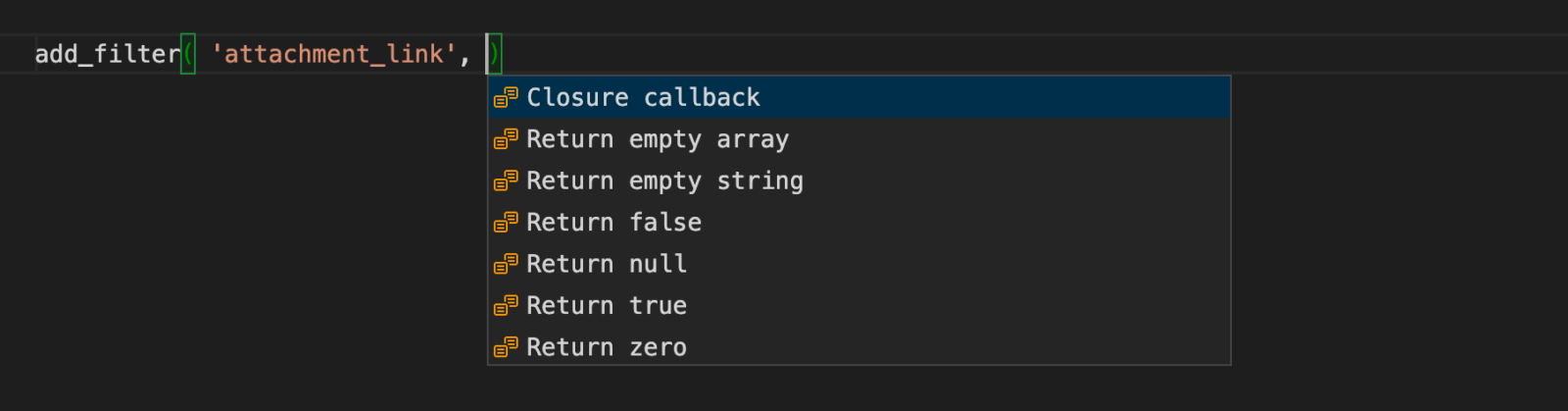
Task: Click the comma after 'attachment_link'
Action: 465,57
